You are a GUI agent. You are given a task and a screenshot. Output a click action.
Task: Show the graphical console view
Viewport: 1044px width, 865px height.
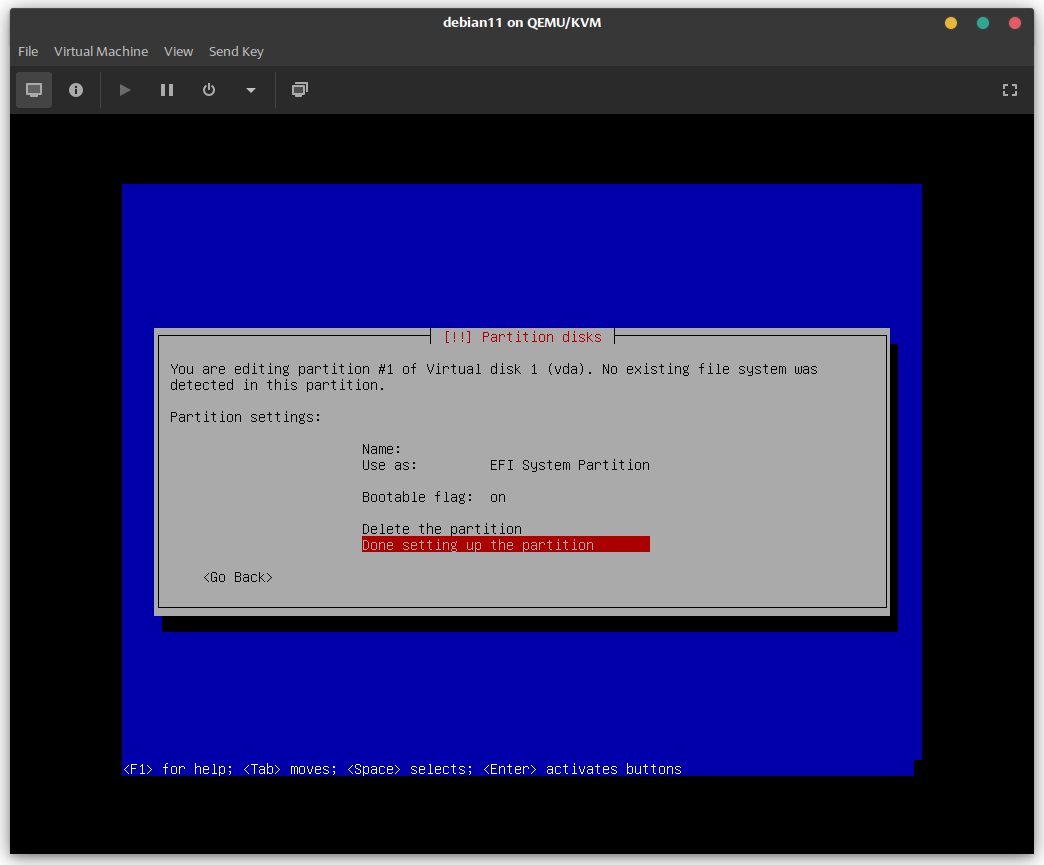click(x=34, y=90)
